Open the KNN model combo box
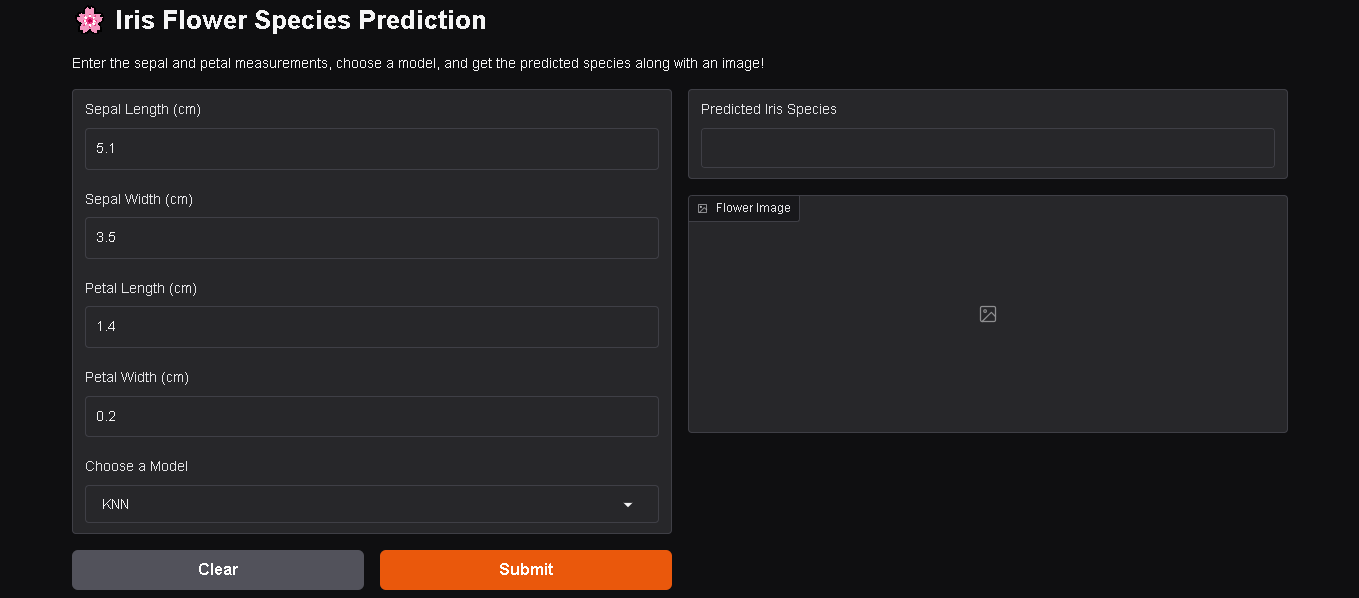 (372, 504)
